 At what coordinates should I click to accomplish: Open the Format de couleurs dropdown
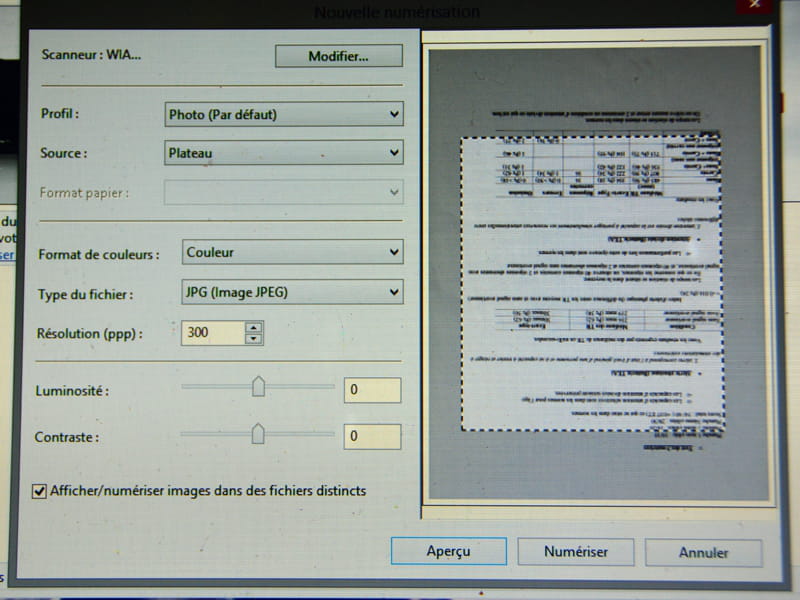(x=292, y=253)
